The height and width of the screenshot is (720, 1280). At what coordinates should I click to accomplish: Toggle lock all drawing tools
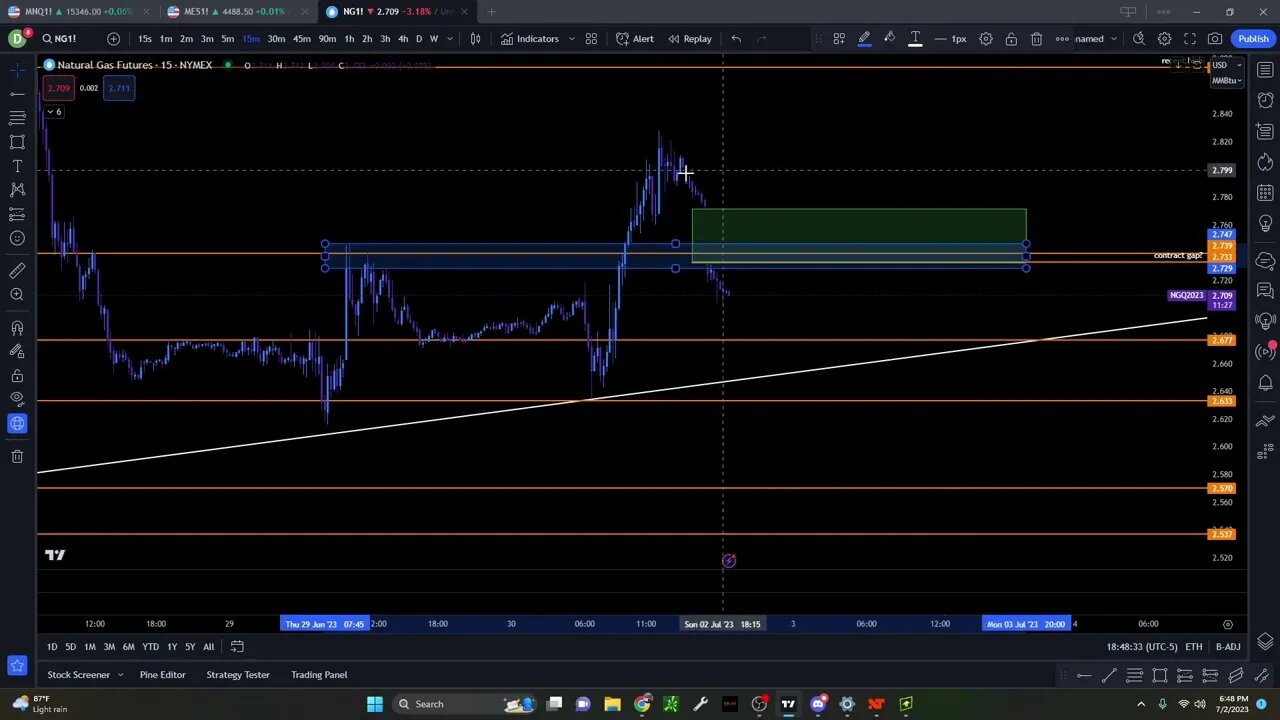17,376
